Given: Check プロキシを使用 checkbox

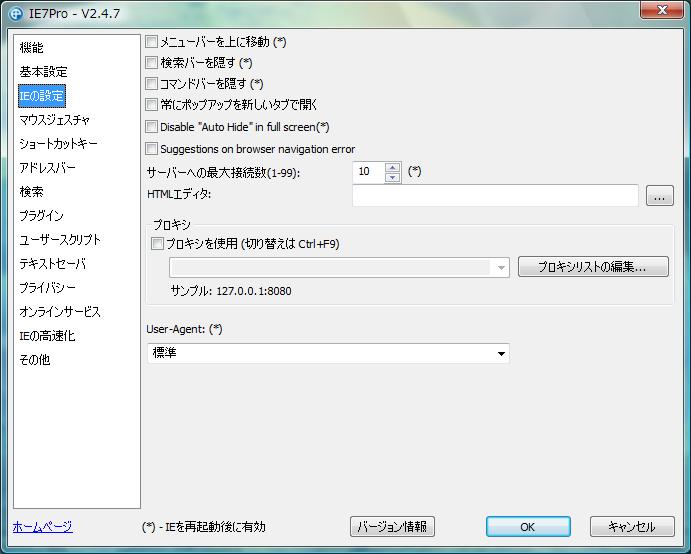Looking at the screenshot, I should (157, 244).
